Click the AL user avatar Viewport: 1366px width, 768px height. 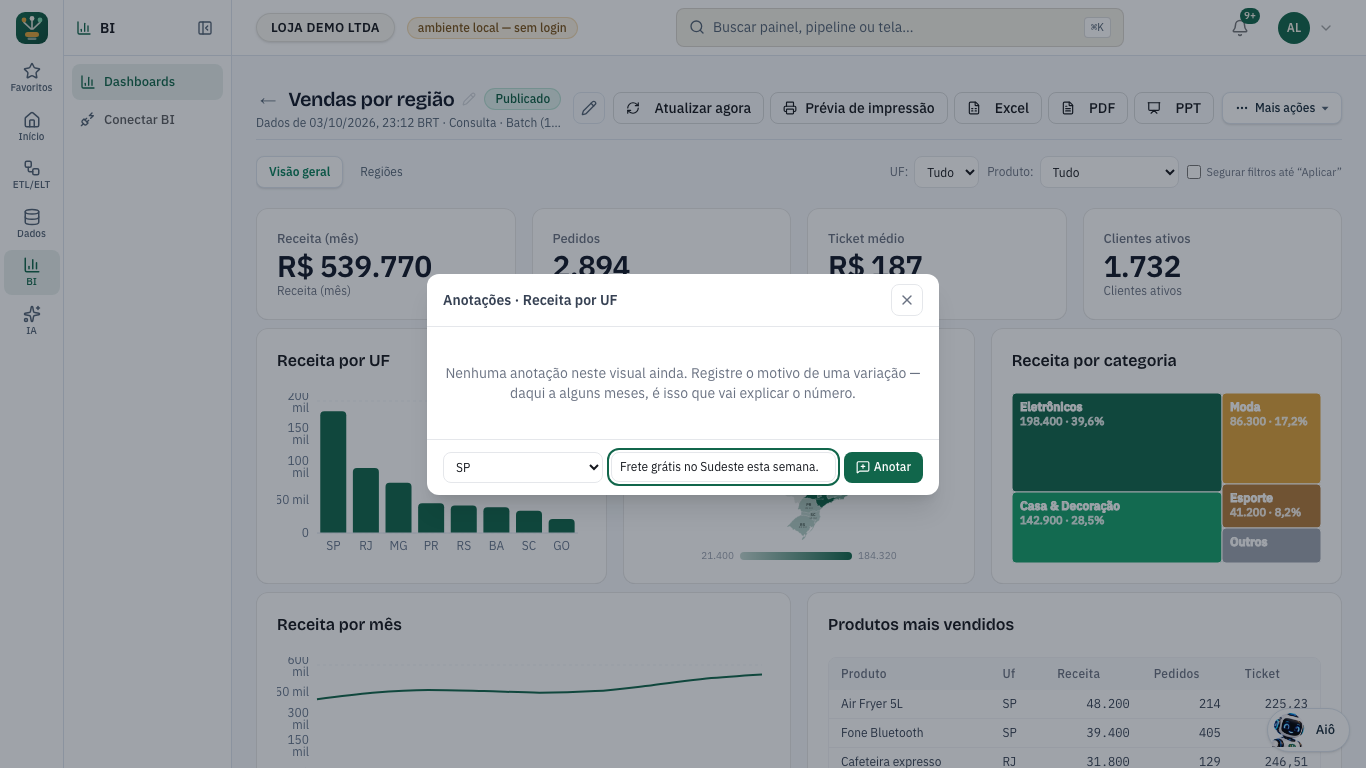coord(1293,28)
